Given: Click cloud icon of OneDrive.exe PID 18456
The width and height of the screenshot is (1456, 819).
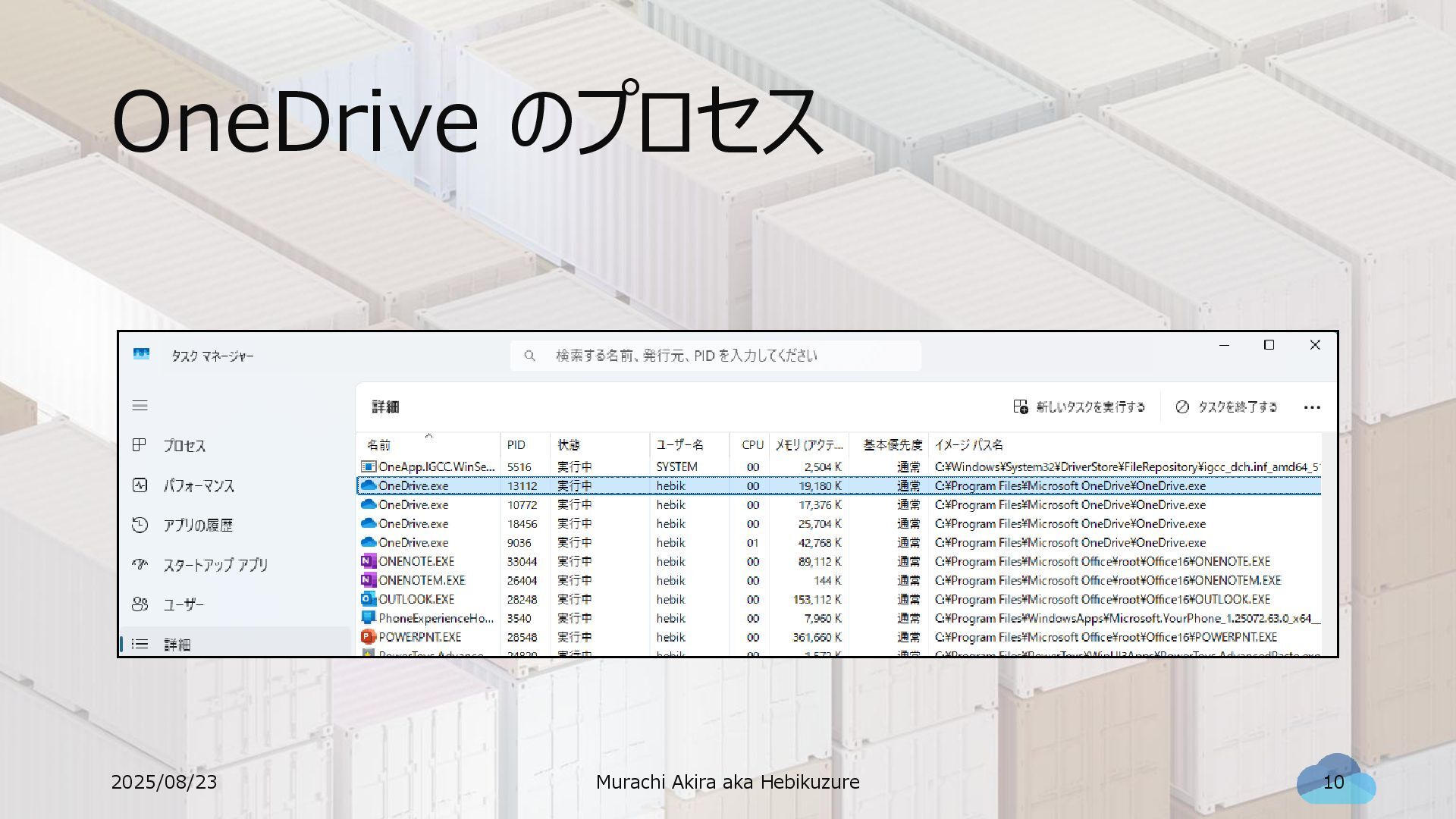Looking at the screenshot, I should 369,523.
